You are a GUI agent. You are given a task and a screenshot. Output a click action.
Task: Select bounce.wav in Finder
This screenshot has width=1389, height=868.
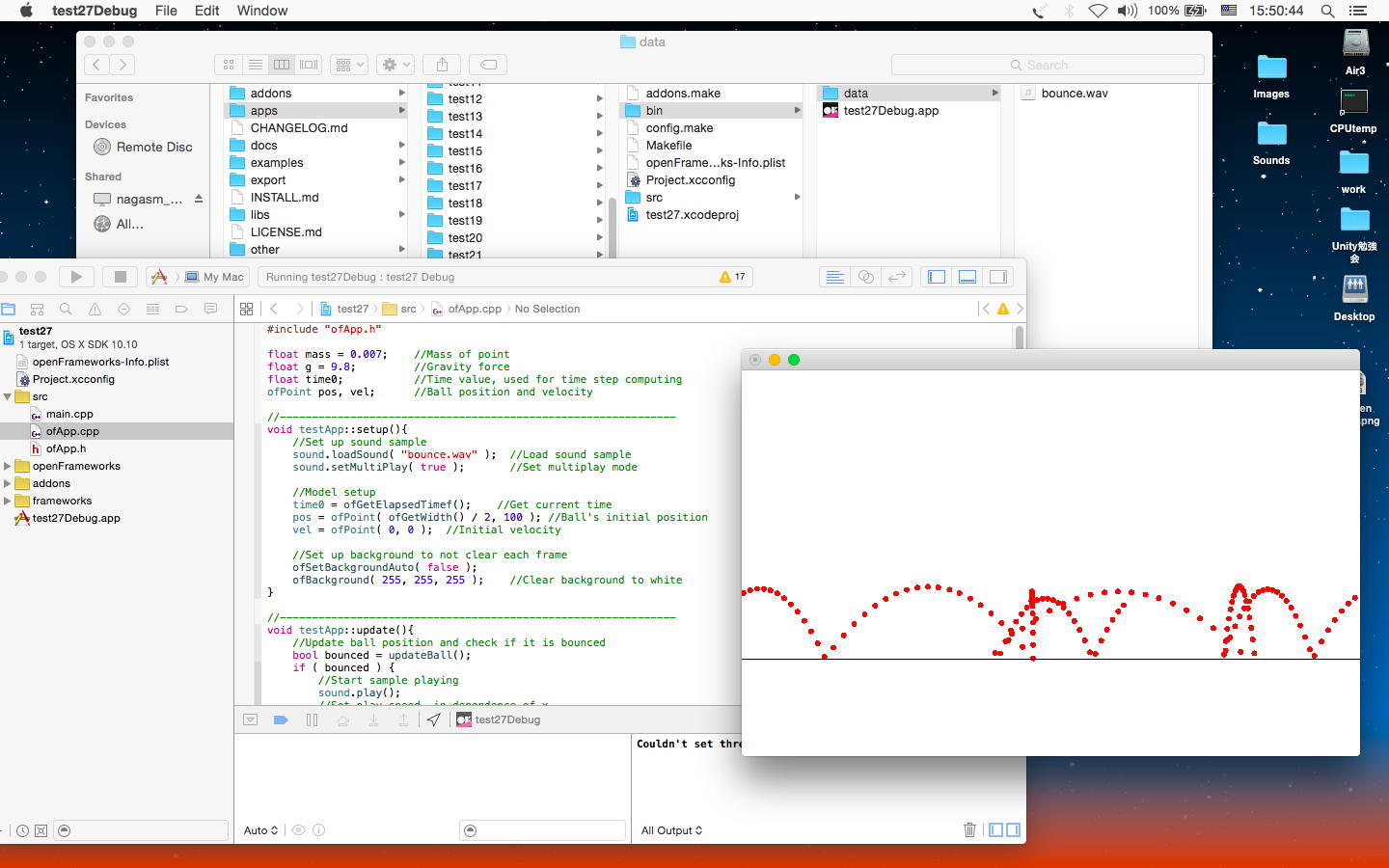[x=1074, y=94]
